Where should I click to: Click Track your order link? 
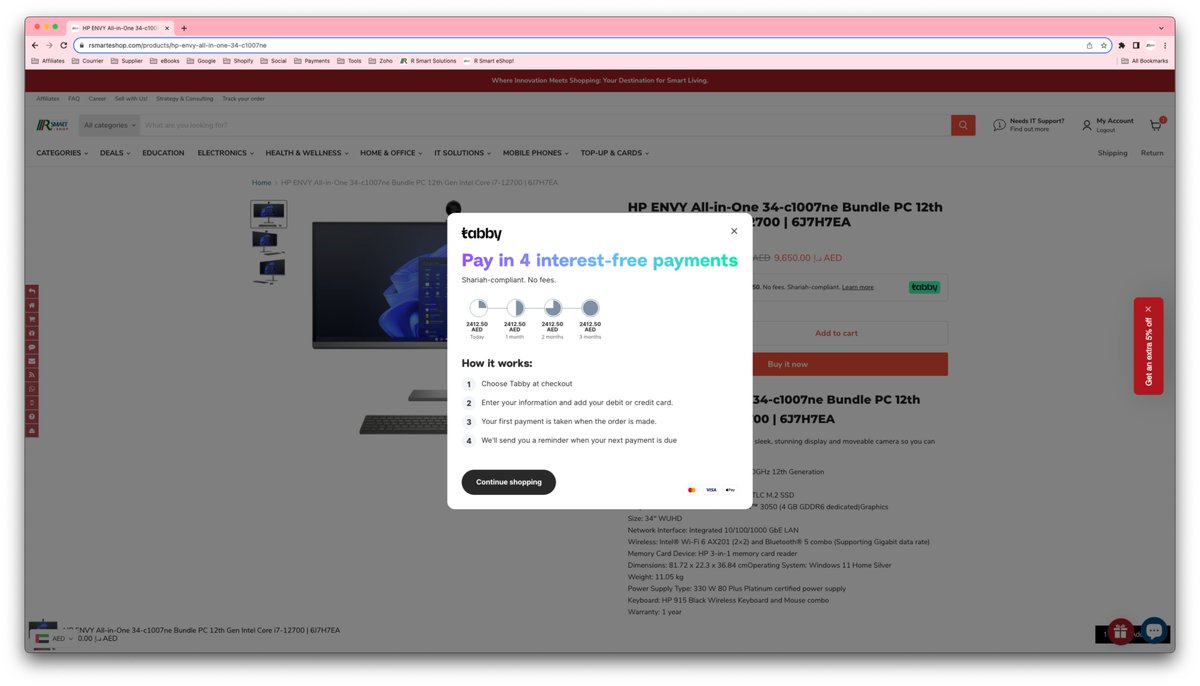(243, 99)
